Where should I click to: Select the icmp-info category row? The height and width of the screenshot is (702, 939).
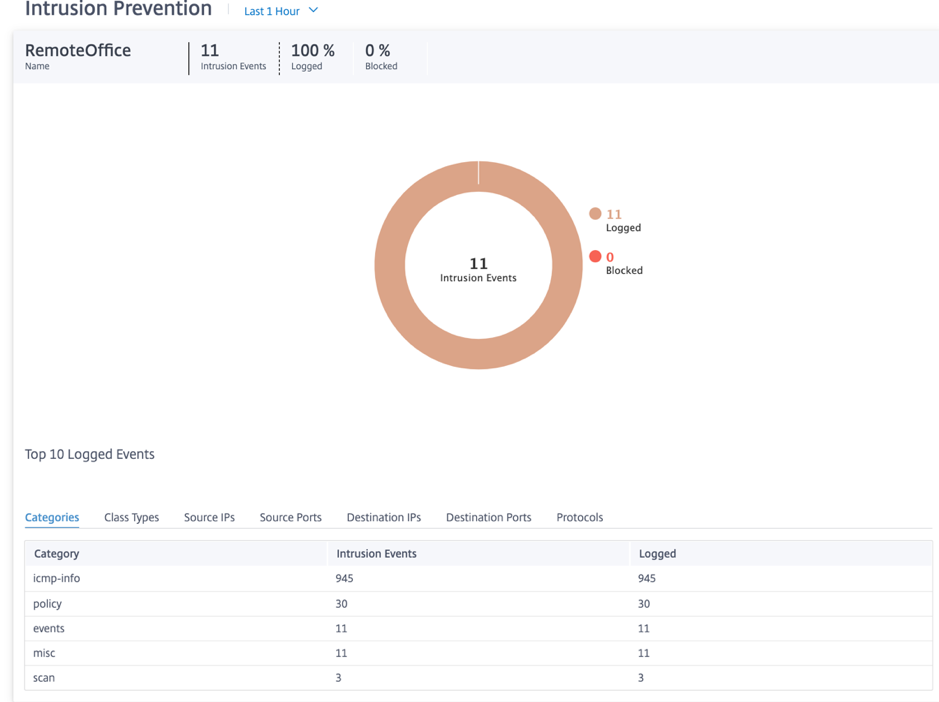click(x=478, y=579)
